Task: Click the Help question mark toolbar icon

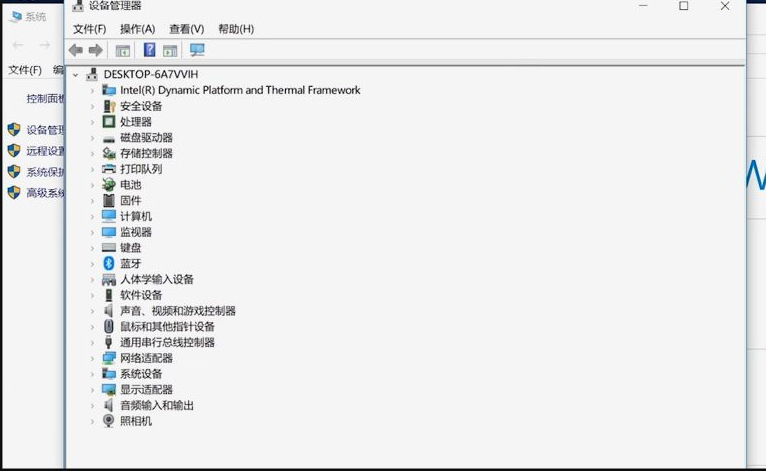Action: 149,50
